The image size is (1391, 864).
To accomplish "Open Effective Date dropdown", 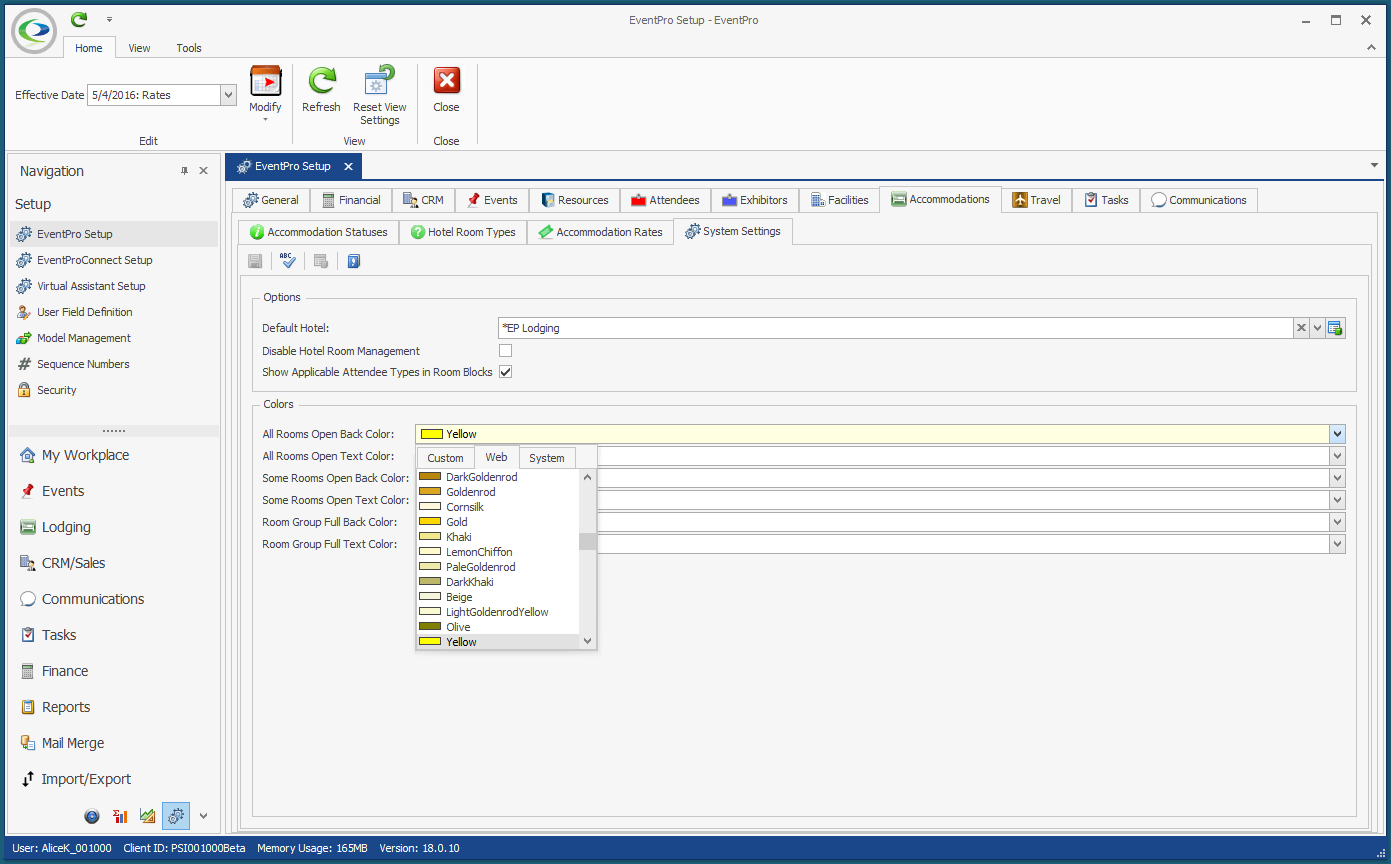I will tap(228, 95).
